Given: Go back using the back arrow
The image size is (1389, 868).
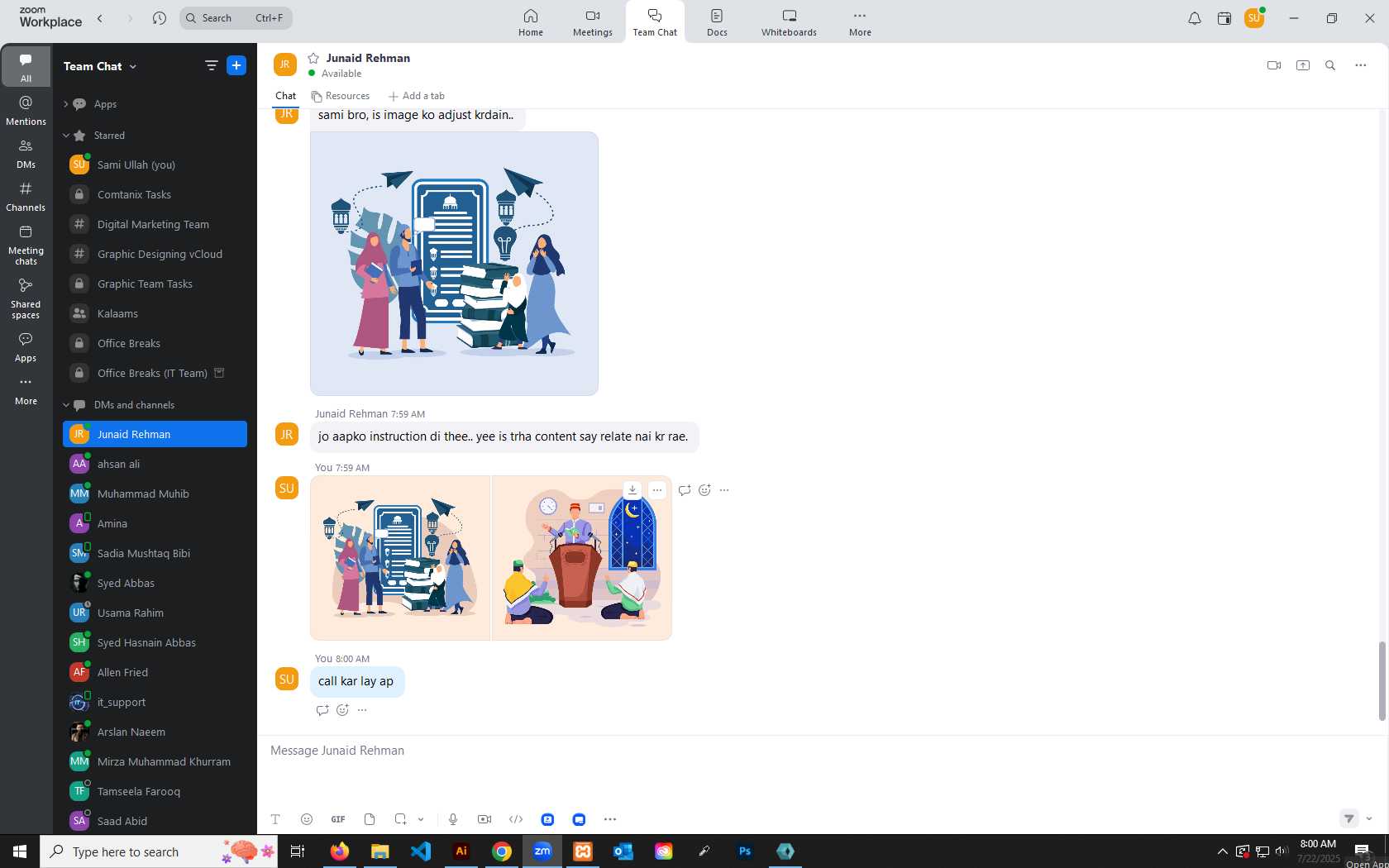Looking at the screenshot, I should (x=100, y=18).
